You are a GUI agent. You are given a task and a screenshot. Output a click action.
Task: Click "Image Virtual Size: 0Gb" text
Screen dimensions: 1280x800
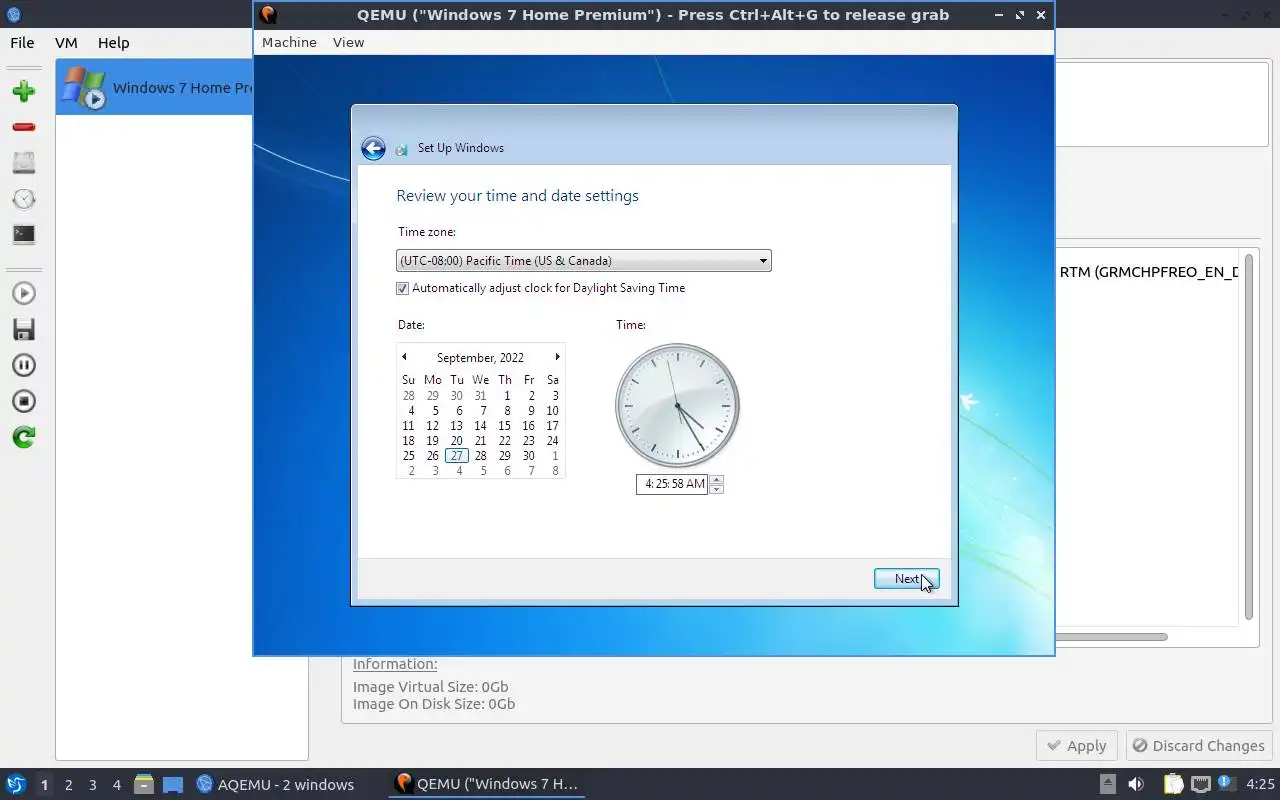pyautogui.click(x=431, y=687)
